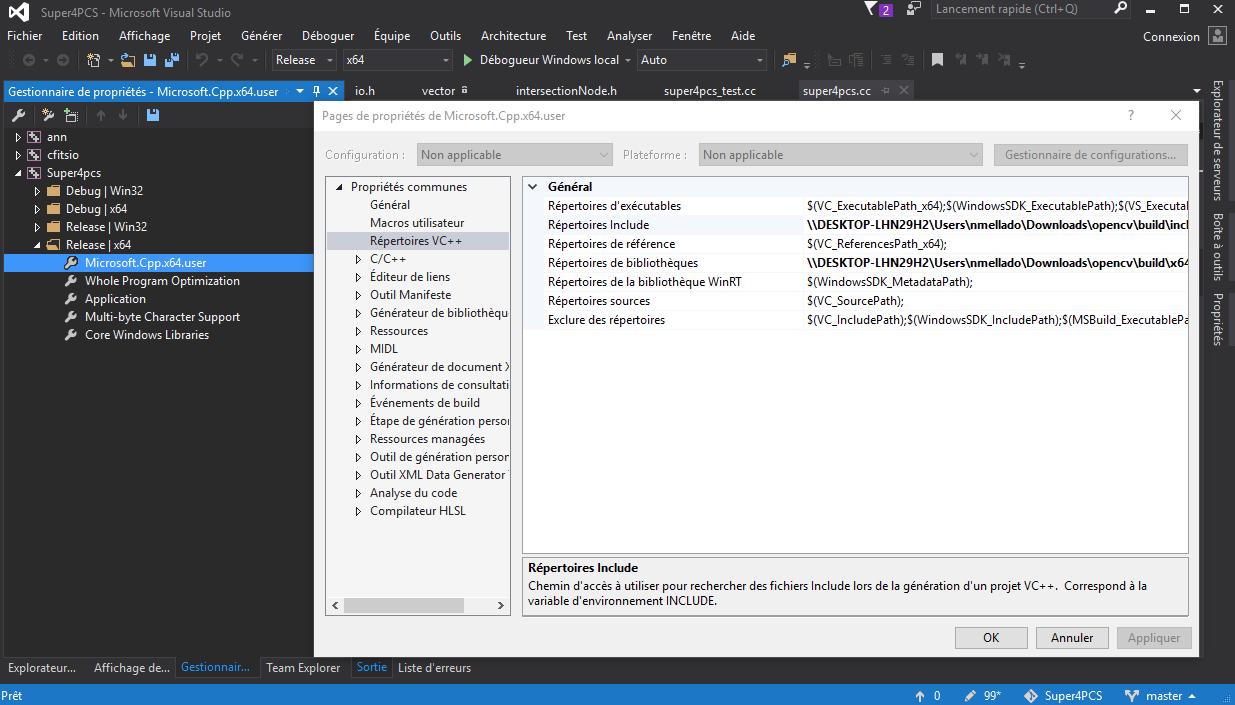Screen dimensions: 1235x705
Task: Open the Fichier menu
Action: pyautogui.click(x=25, y=36)
